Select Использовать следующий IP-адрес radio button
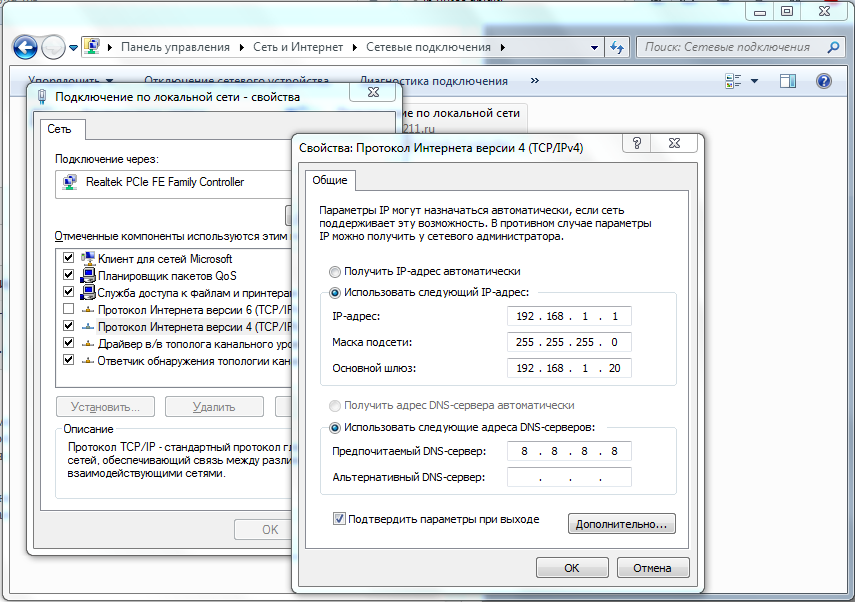This screenshot has width=855, height=602. pos(335,293)
